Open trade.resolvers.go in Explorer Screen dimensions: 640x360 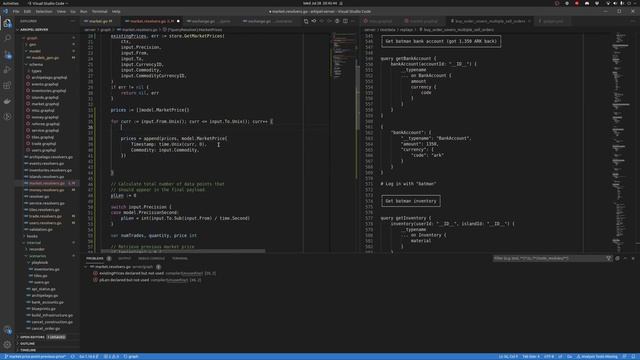tap(45, 216)
